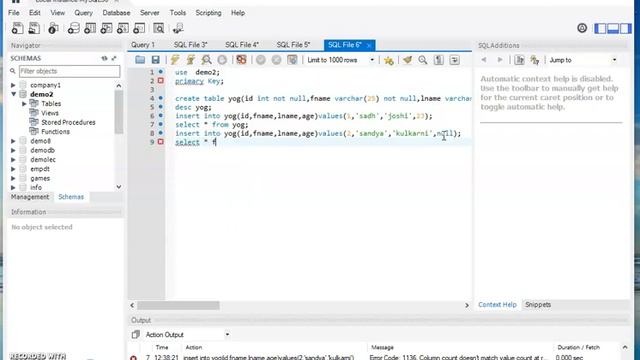Switch to Query 1 tab
640x360 pixels.
point(143,45)
